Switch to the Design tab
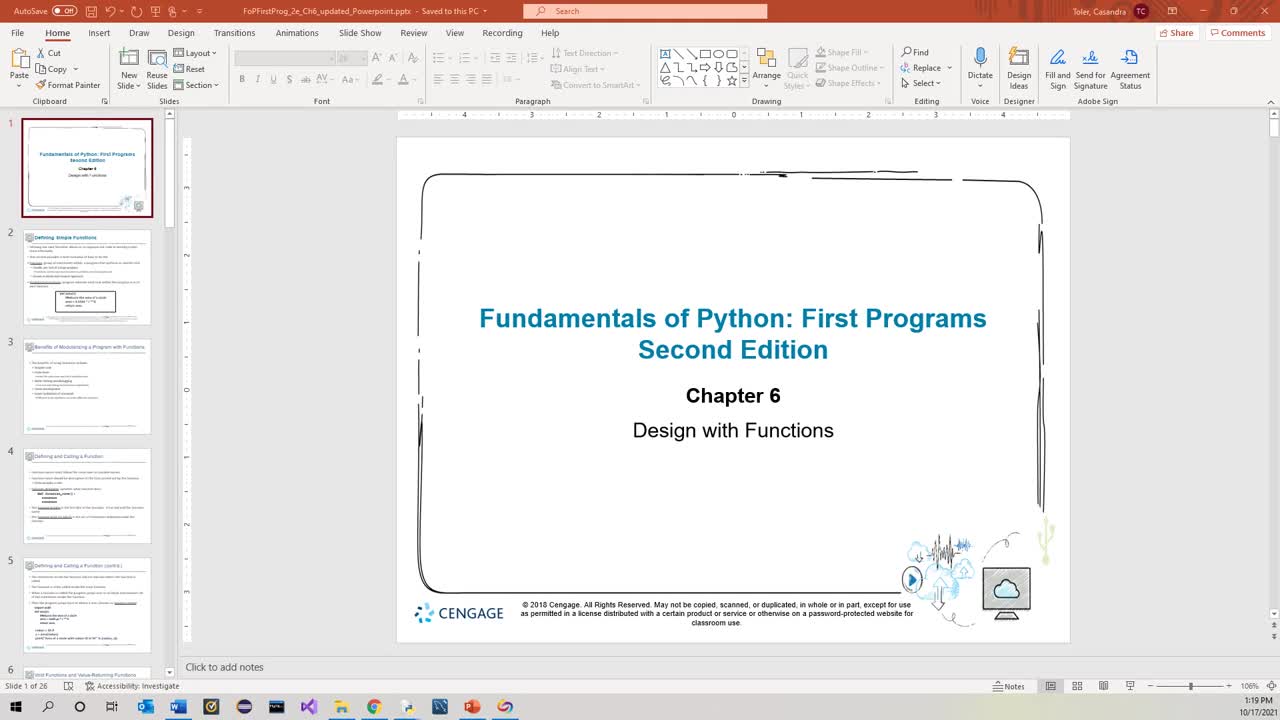The image size is (1280, 720). click(181, 33)
